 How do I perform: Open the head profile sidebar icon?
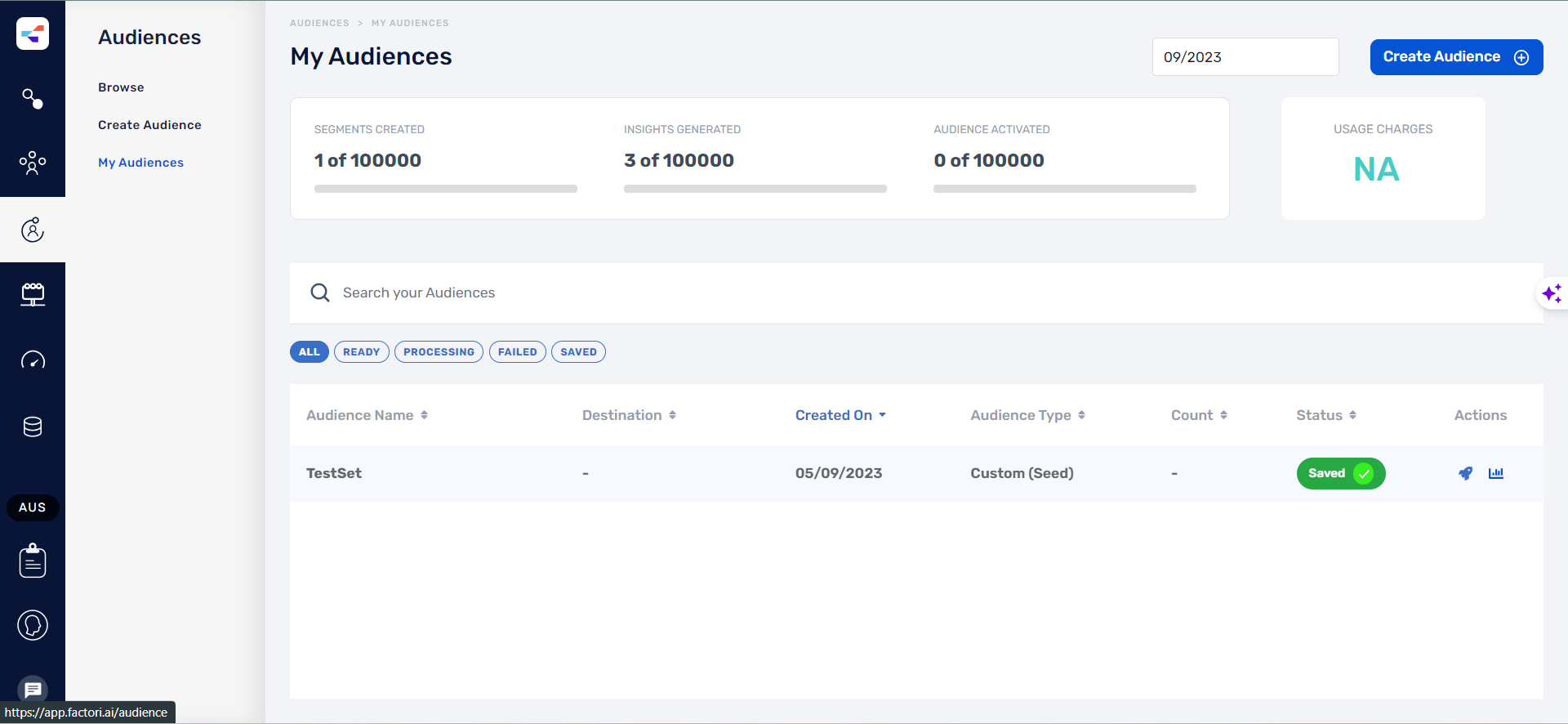33,625
